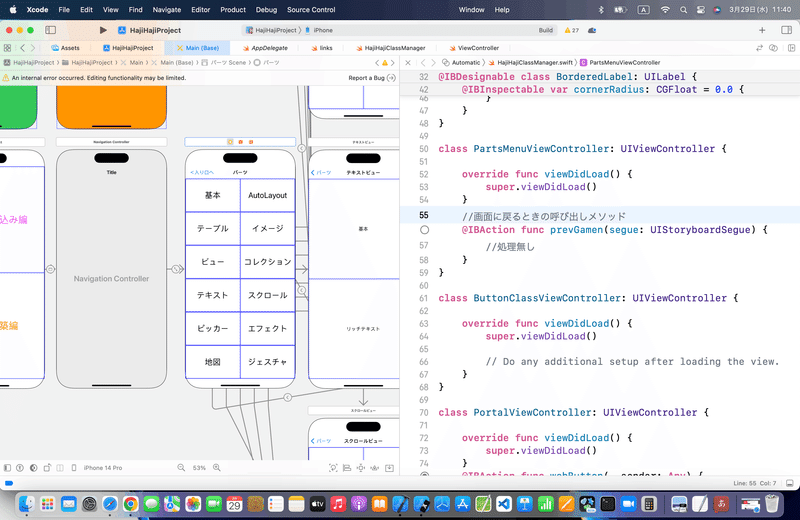Select the Main (Base) tab
Image resolution: width=800 pixels, height=520 pixels.
pyautogui.click(x=198, y=48)
